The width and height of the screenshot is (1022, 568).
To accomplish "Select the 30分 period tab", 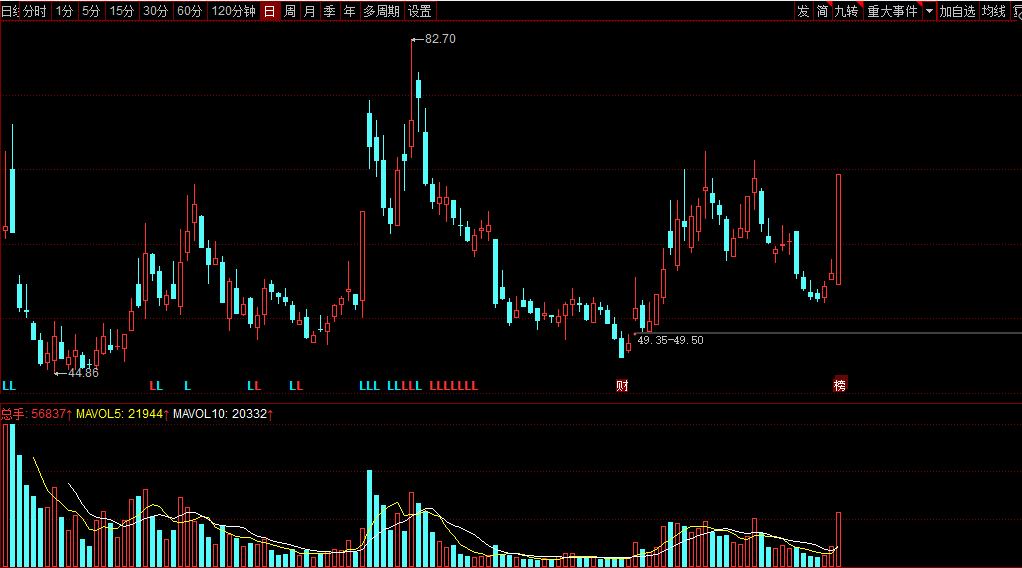I will pyautogui.click(x=156, y=11).
